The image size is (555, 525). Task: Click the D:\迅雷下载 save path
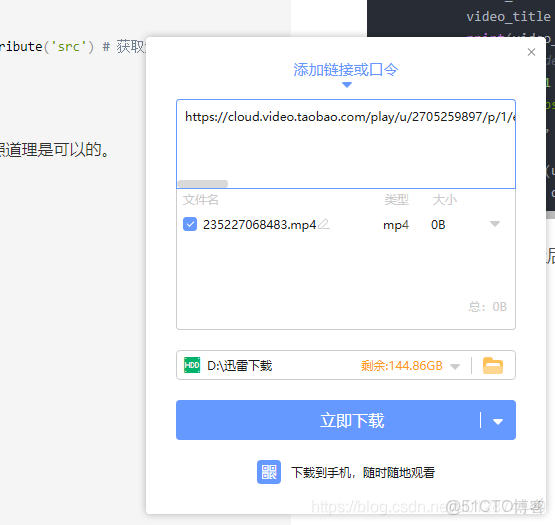coord(240,366)
